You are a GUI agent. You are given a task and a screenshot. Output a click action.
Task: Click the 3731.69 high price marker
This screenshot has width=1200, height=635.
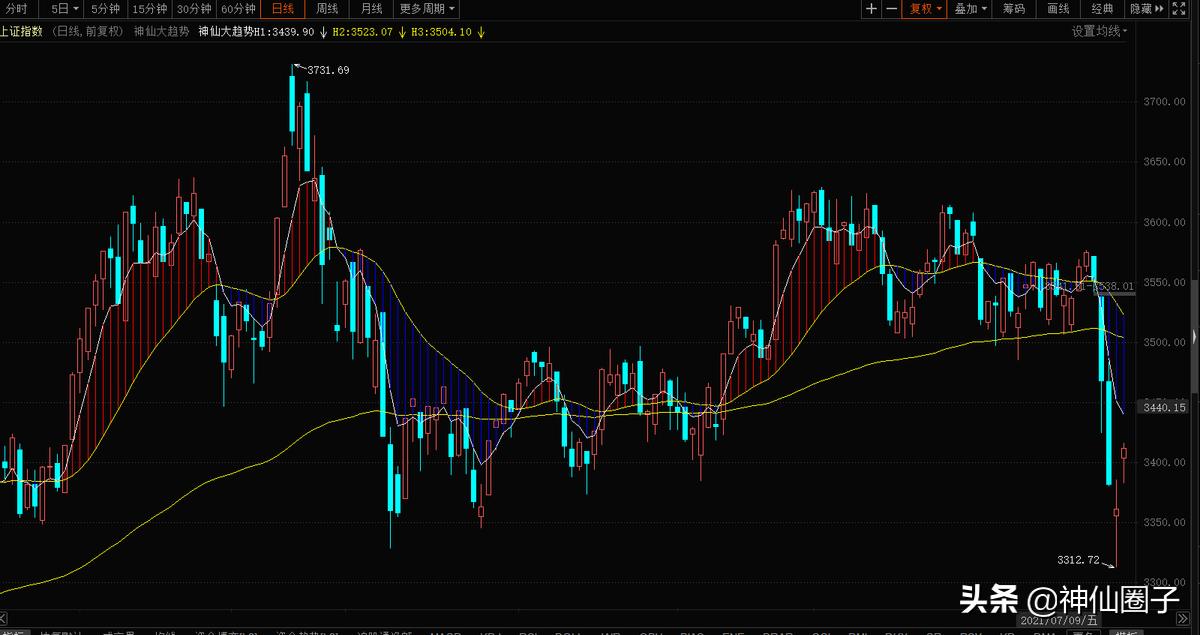pos(328,70)
